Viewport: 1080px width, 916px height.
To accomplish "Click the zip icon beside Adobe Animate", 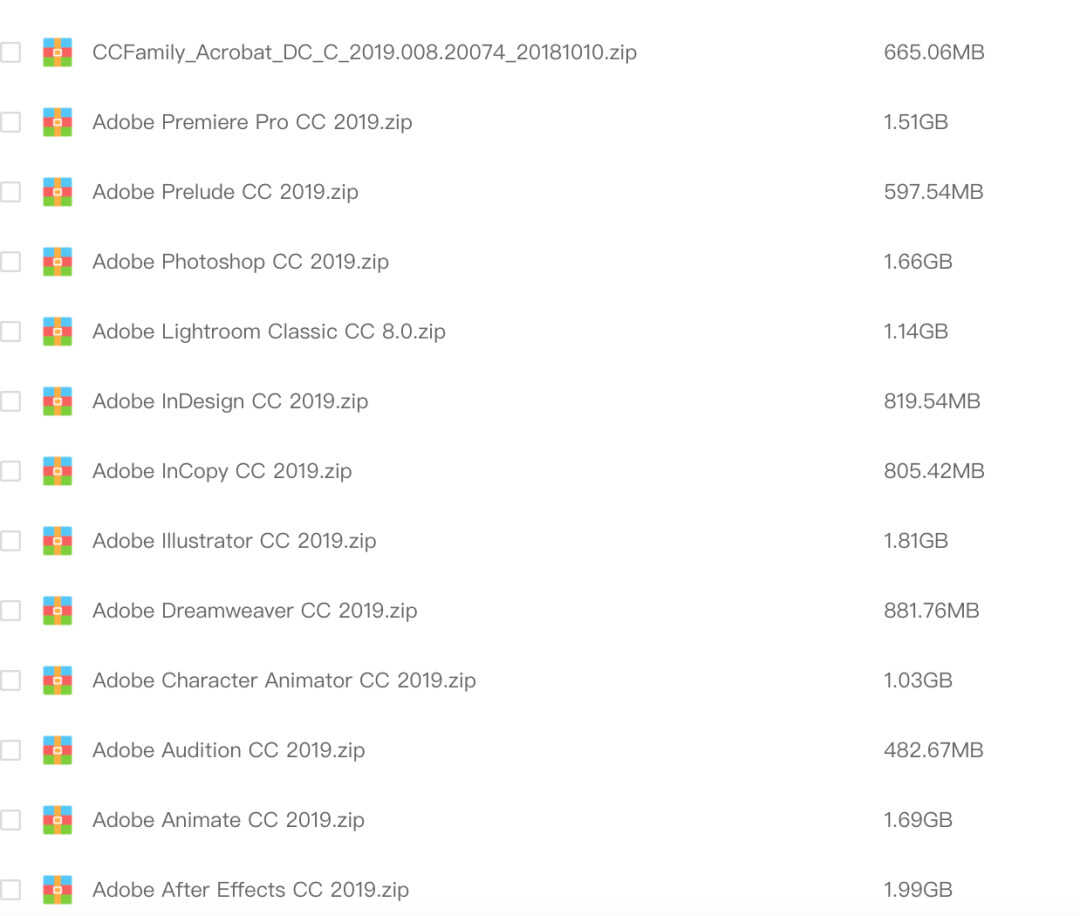I will 57,820.
